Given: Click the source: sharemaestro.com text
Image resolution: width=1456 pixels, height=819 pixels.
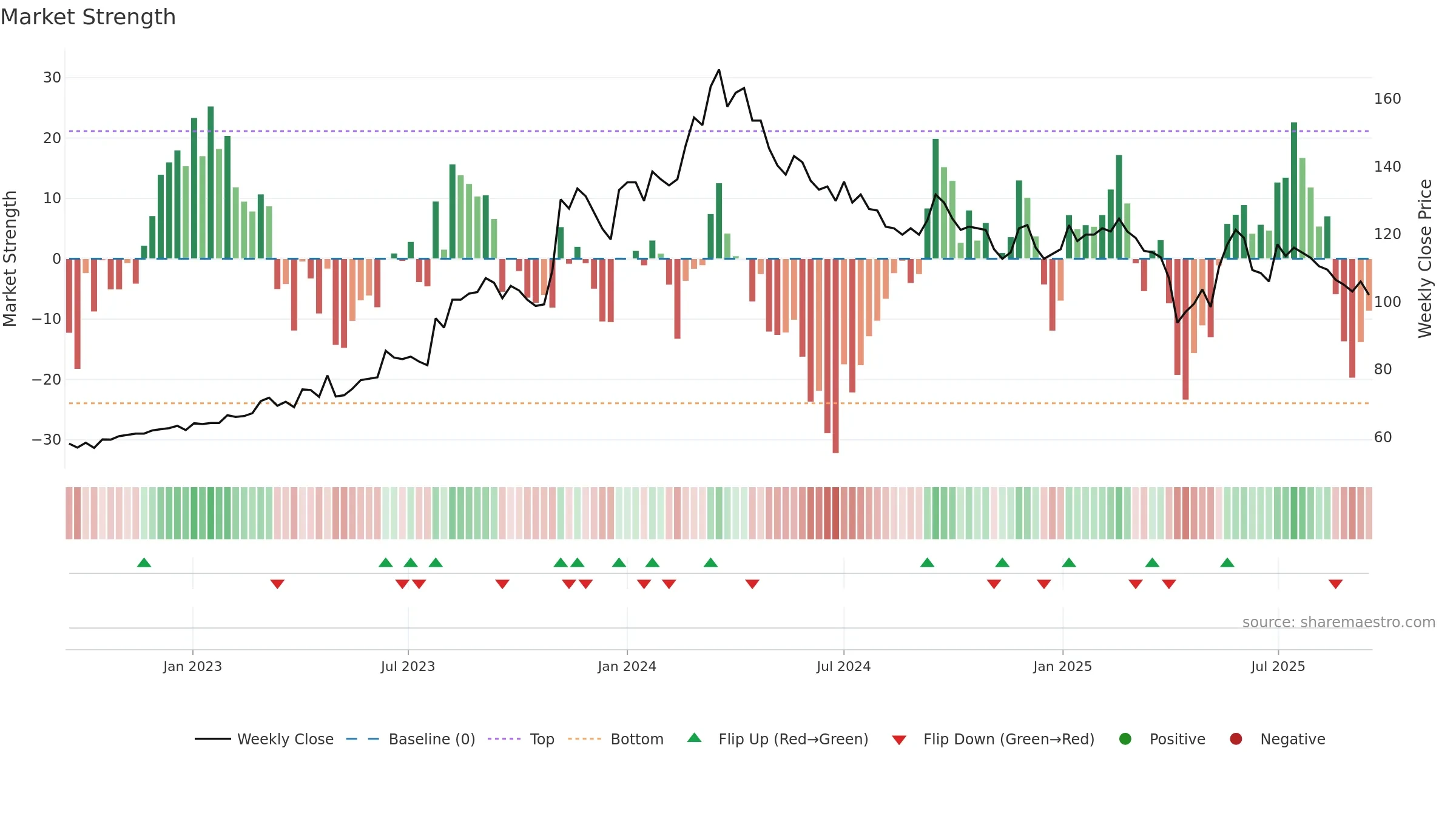Looking at the screenshot, I should click(x=1339, y=622).
